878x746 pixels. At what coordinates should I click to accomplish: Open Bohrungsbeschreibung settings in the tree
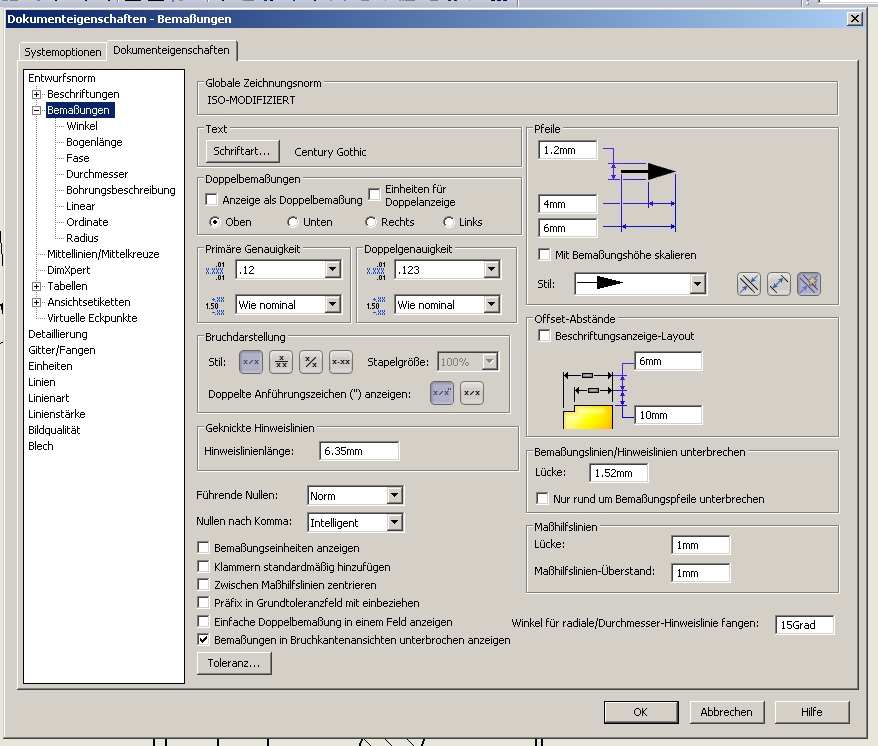click(120, 190)
